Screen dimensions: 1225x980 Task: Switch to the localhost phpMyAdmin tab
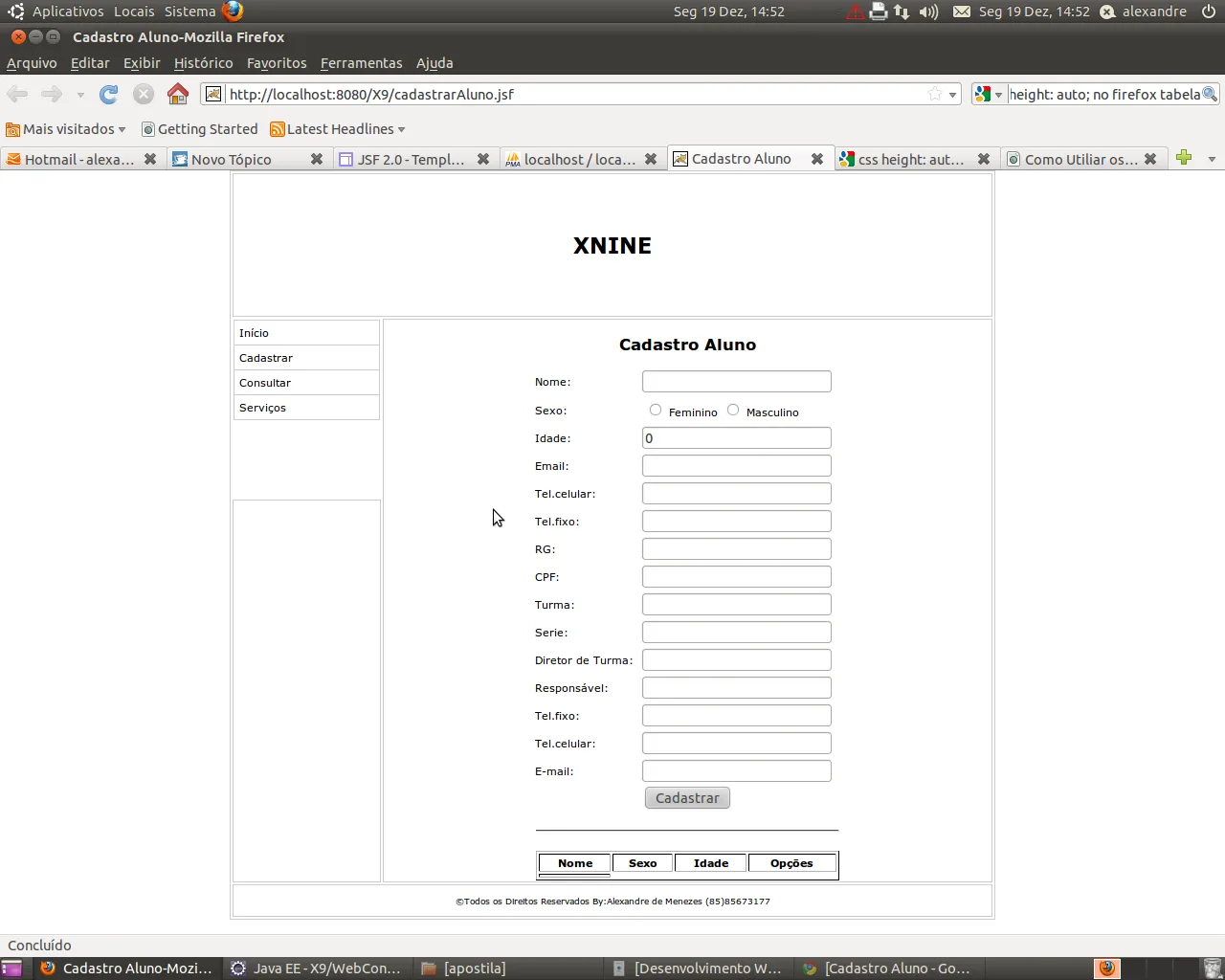click(x=581, y=159)
